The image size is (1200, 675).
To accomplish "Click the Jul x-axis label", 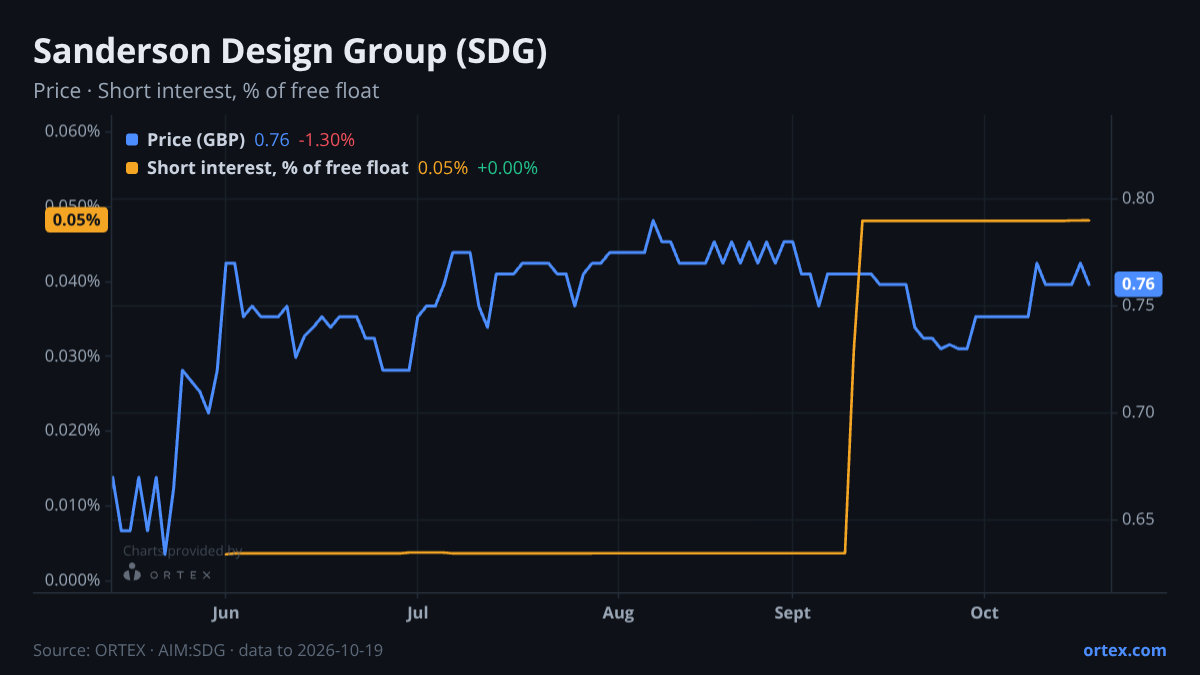I will [x=418, y=612].
